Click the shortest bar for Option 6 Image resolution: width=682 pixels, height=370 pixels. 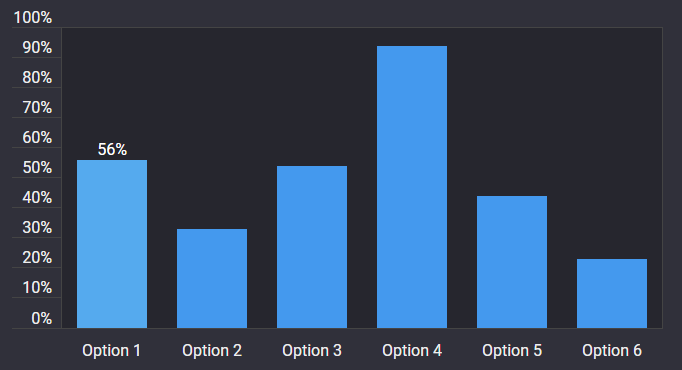612,293
